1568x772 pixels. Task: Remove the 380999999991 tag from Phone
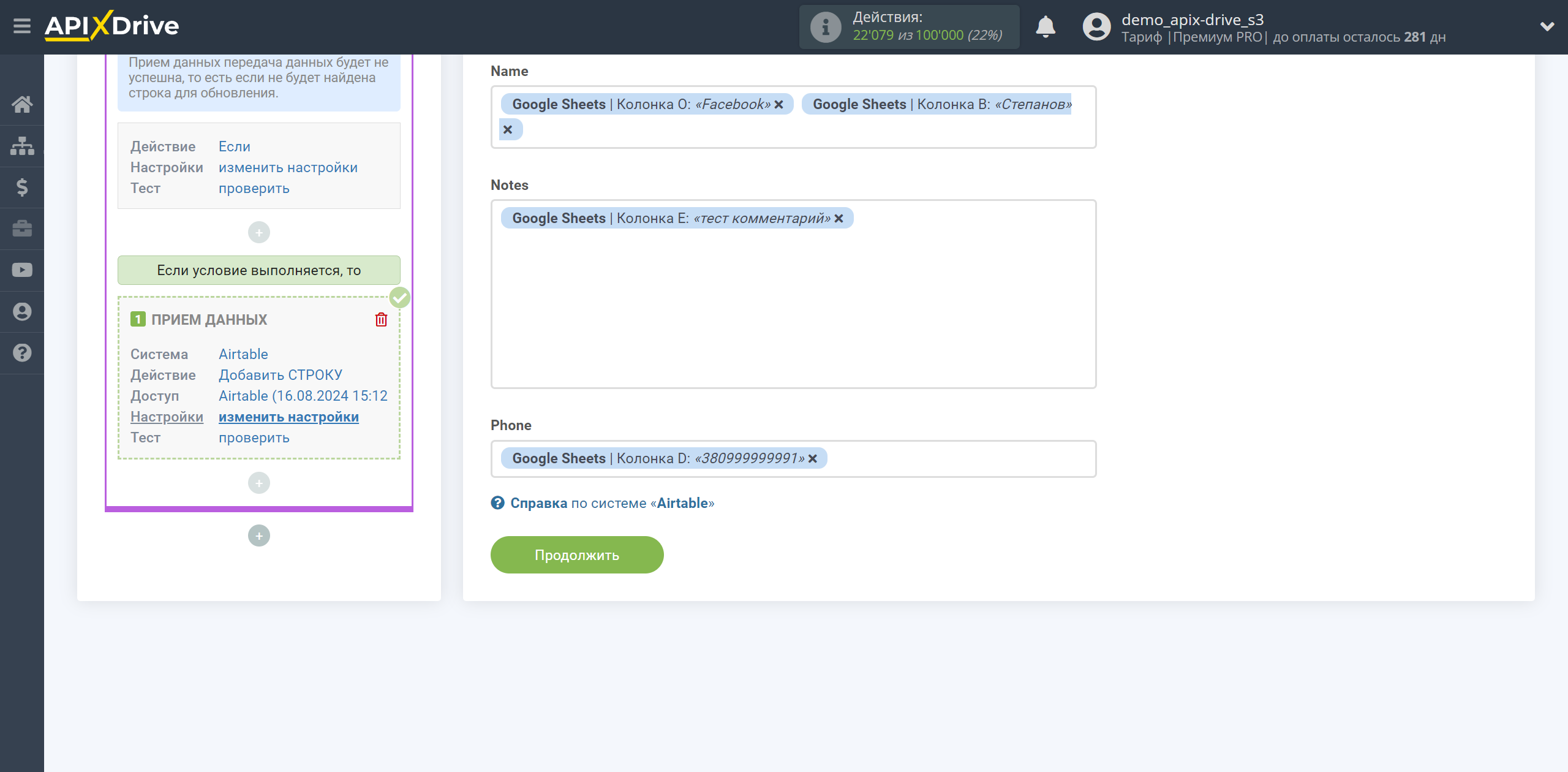point(813,459)
